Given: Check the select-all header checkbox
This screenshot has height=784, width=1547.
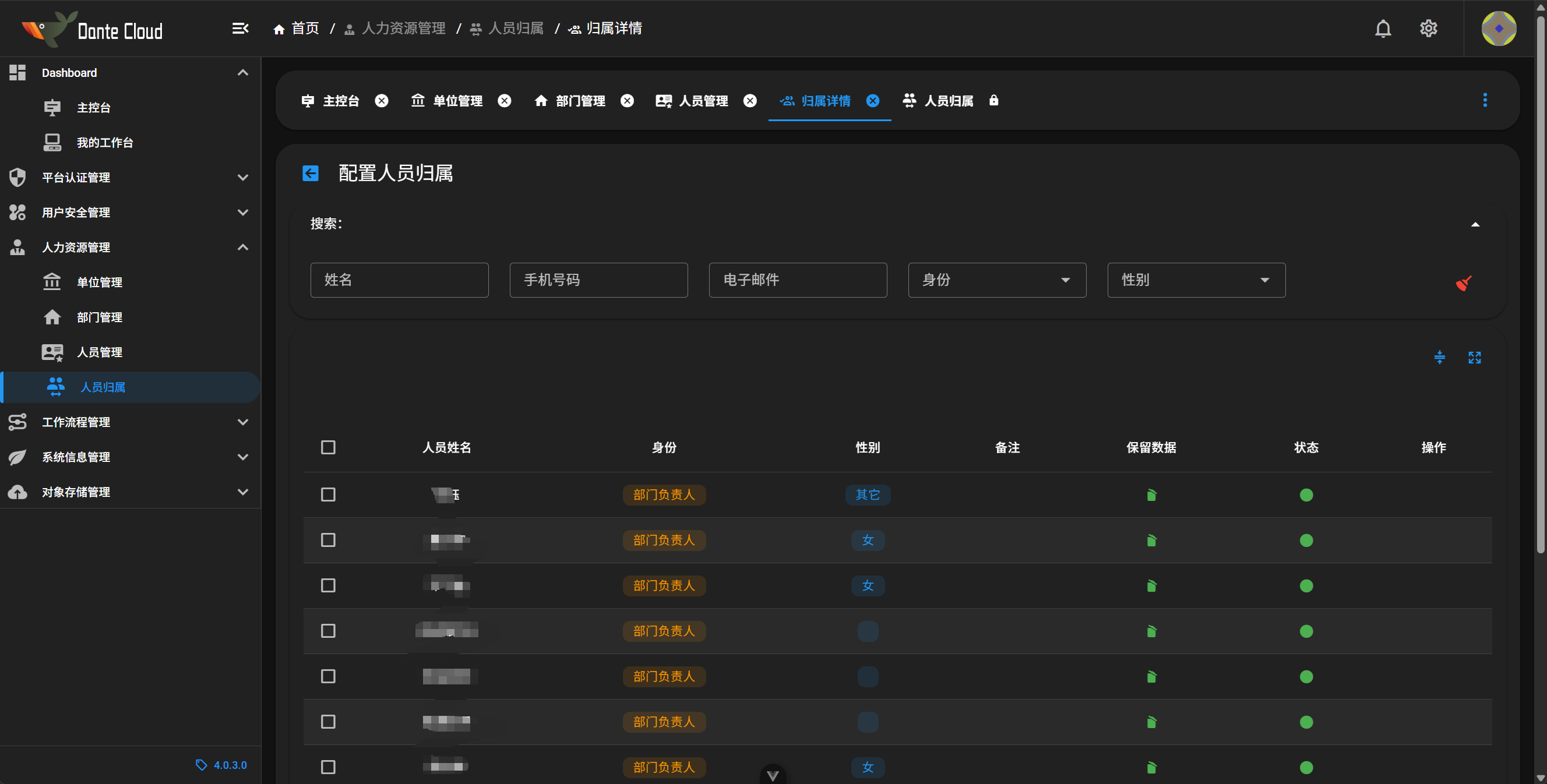Looking at the screenshot, I should pos(328,447).
